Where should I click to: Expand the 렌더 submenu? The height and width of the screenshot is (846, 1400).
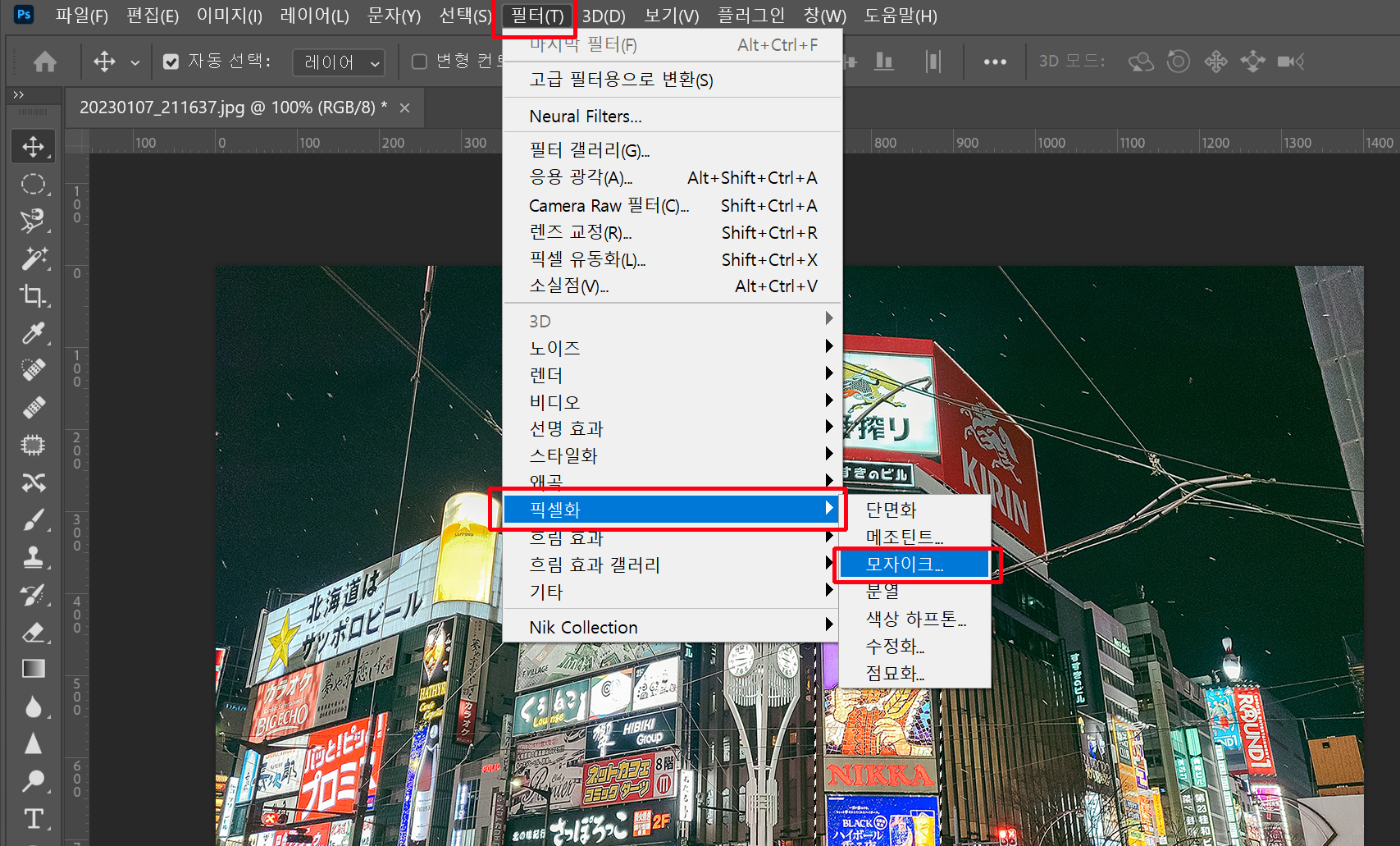pos(673,375)
